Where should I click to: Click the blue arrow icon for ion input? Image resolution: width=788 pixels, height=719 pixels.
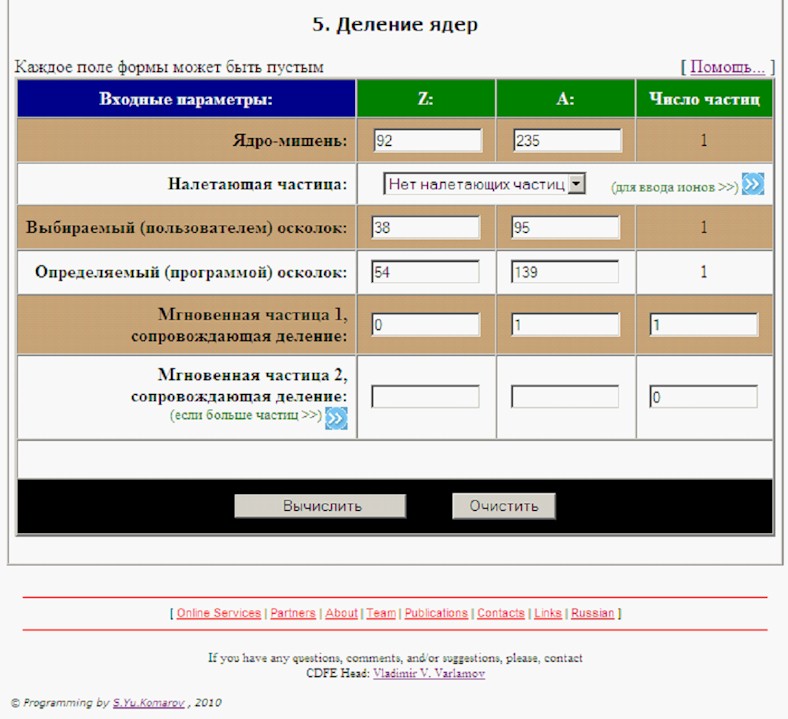753,184
